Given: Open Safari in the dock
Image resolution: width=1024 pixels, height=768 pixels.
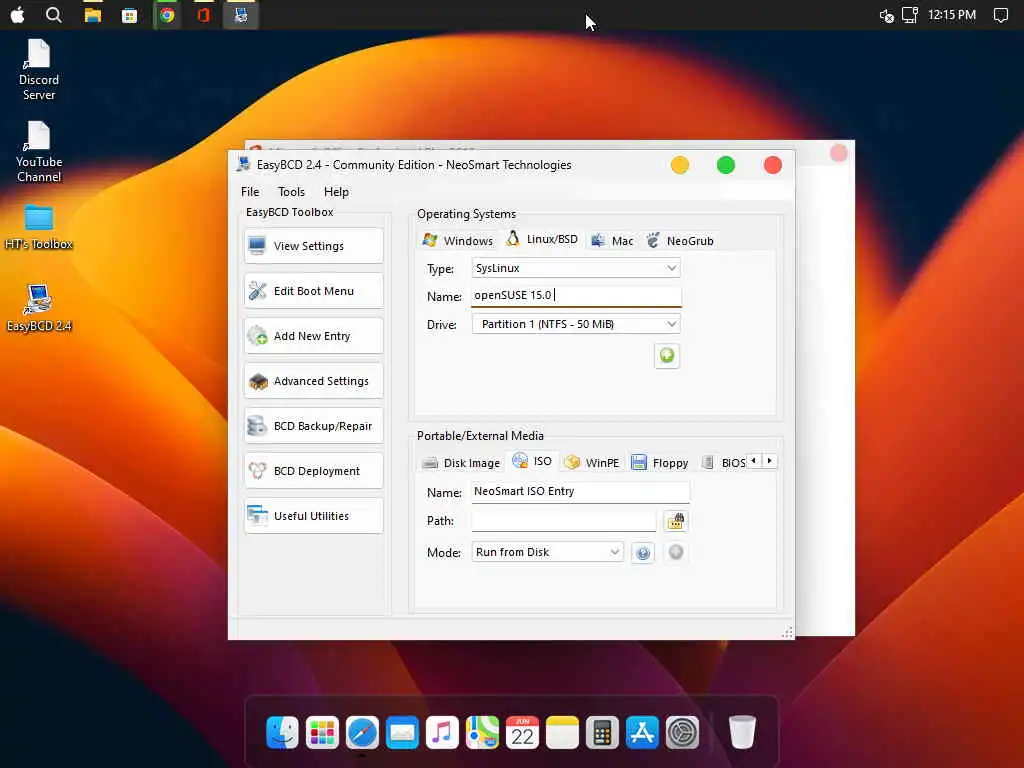Looking at the screenshot, I should pos(362,732).
